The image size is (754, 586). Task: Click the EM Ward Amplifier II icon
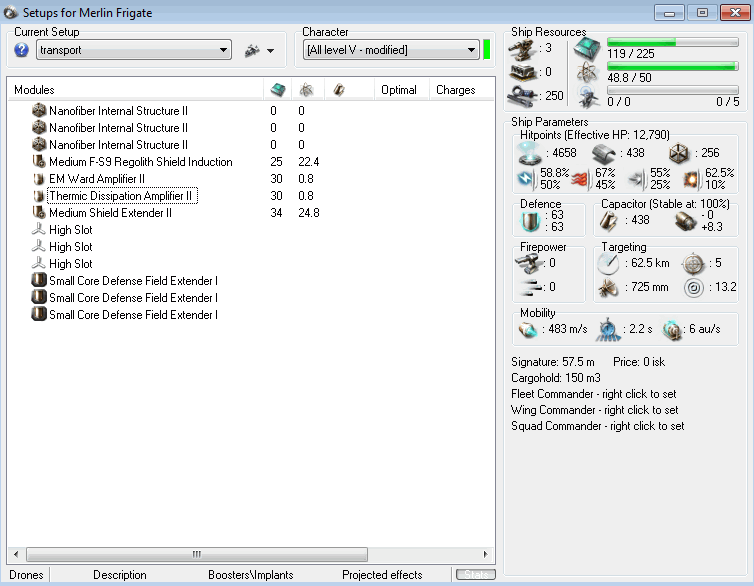coord(39,179)
